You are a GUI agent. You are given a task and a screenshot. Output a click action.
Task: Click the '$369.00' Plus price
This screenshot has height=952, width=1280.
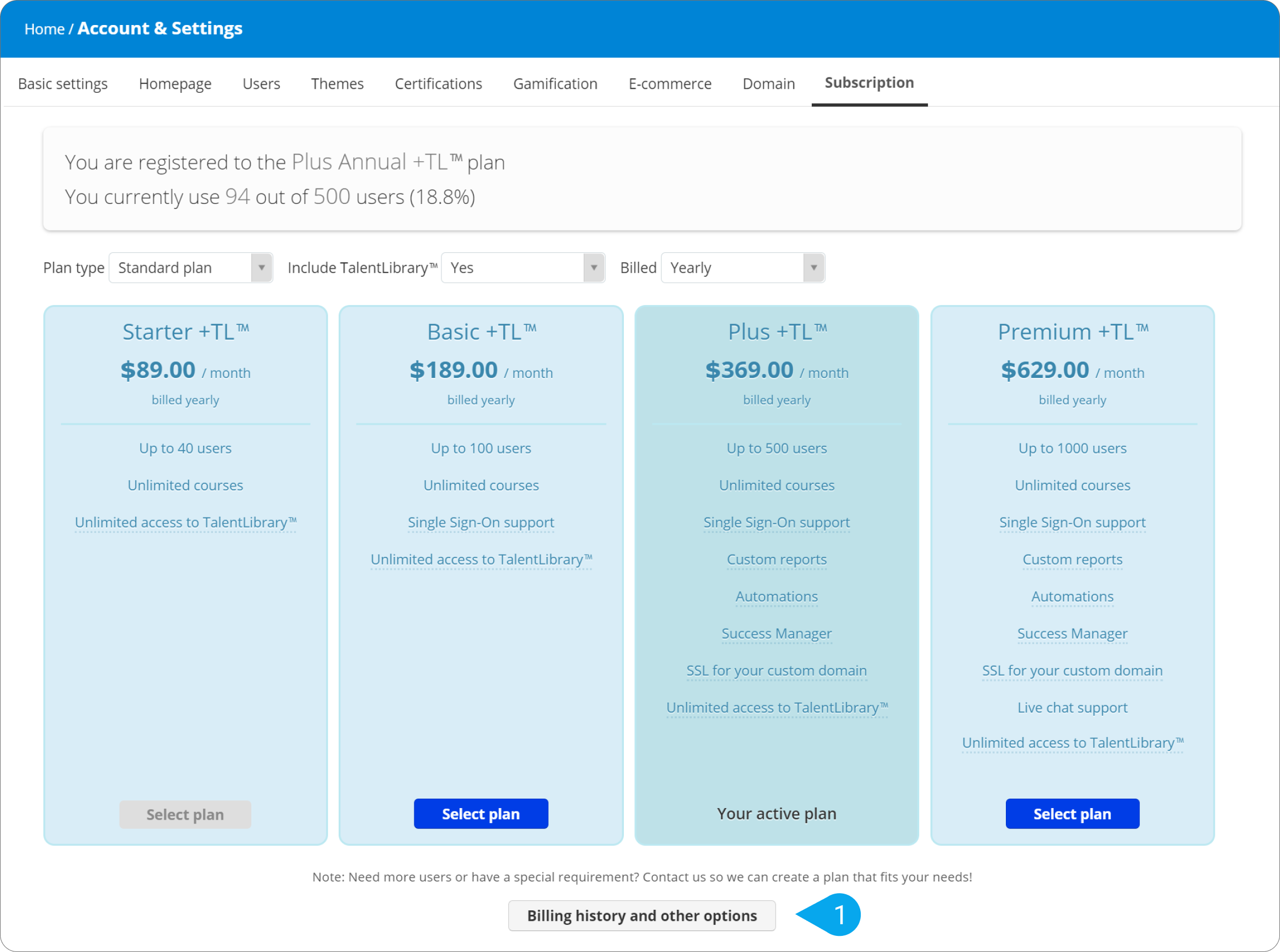click(750, 370)
